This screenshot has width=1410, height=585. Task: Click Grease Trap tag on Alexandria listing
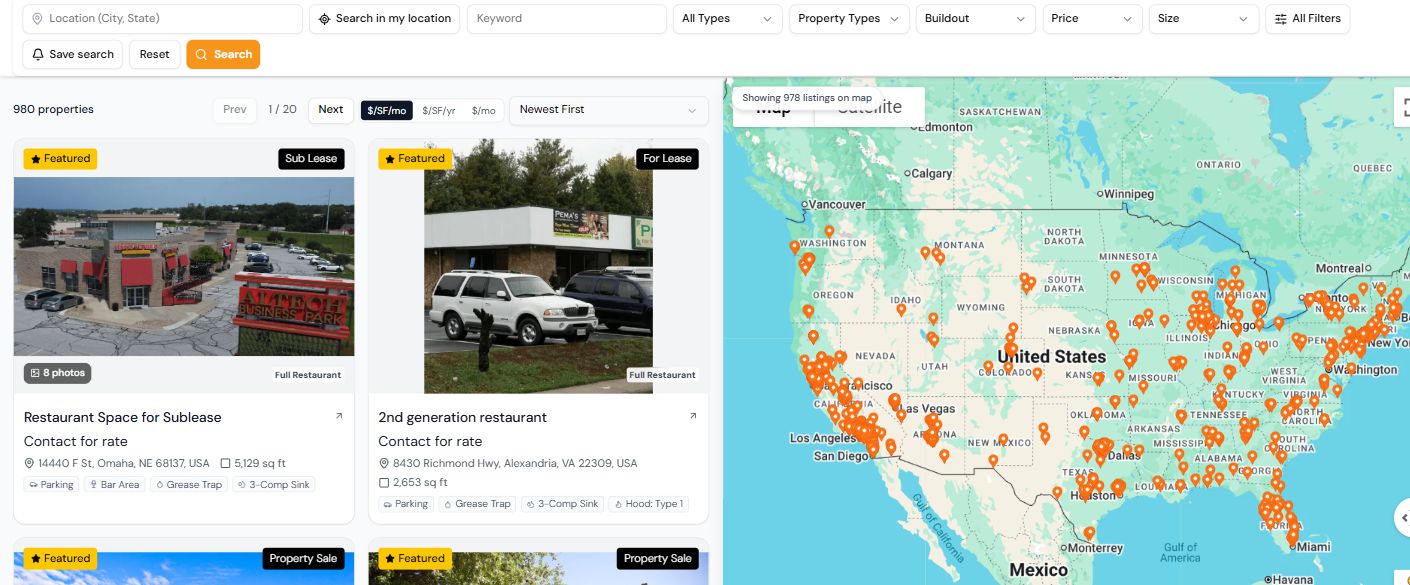click(x=477, y=504)
